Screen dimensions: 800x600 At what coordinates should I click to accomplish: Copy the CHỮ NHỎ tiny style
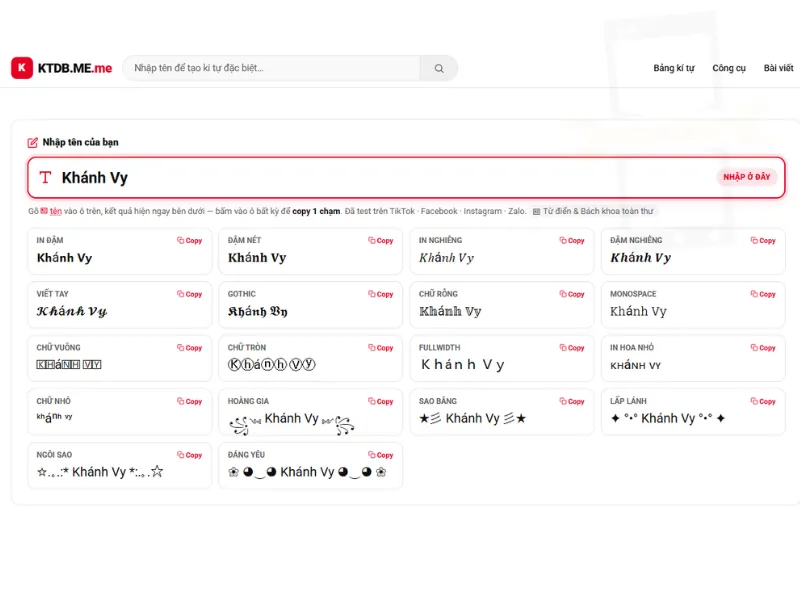coord(189,401)
